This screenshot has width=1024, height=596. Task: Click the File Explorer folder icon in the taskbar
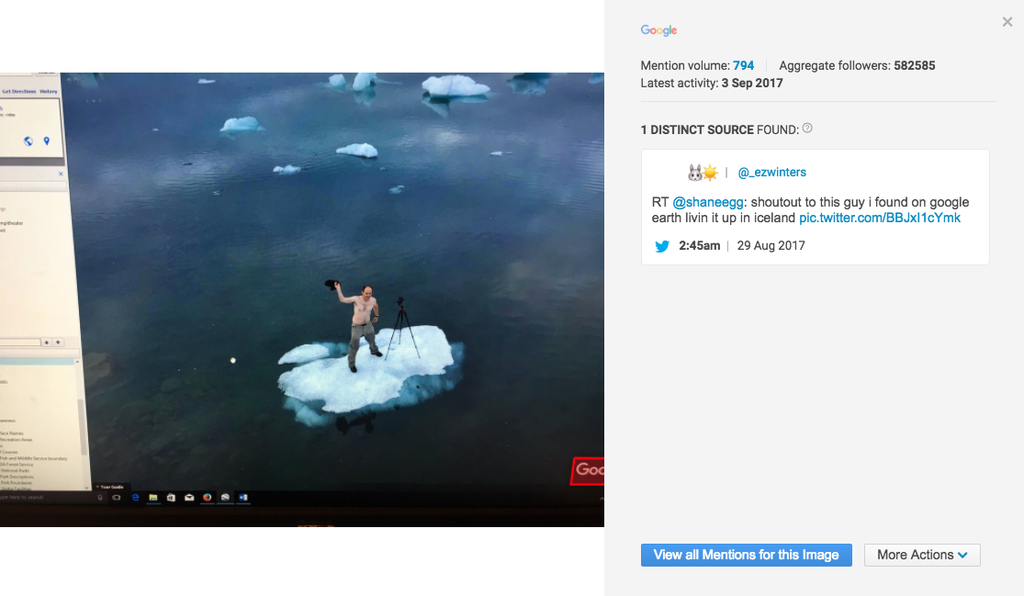(x=153, y=497)
